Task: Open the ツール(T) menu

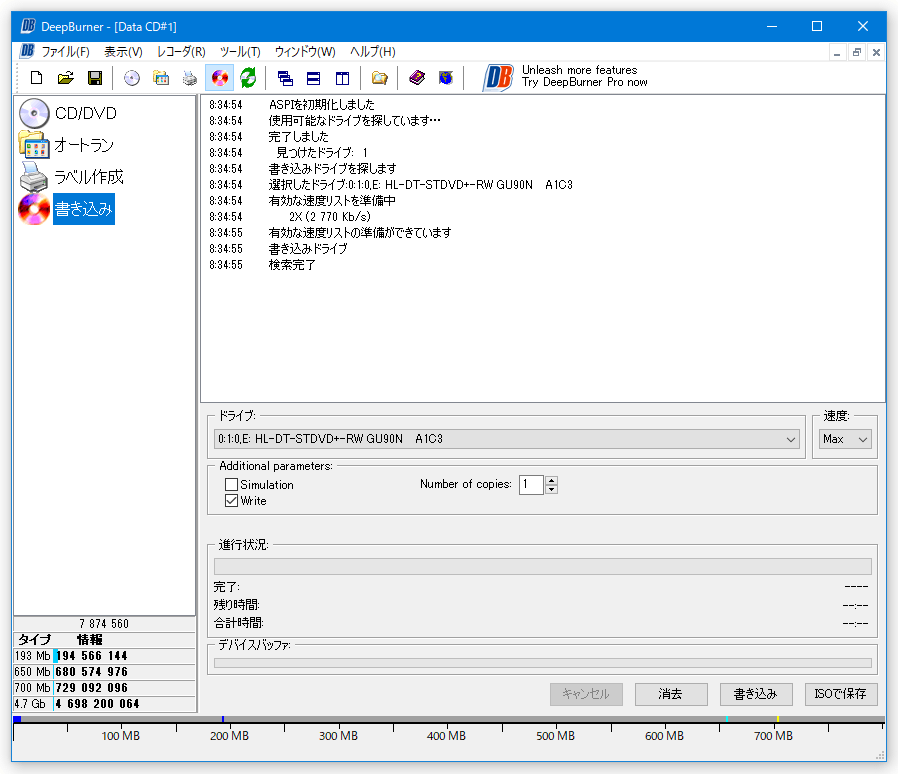Action: pos(240,52)
